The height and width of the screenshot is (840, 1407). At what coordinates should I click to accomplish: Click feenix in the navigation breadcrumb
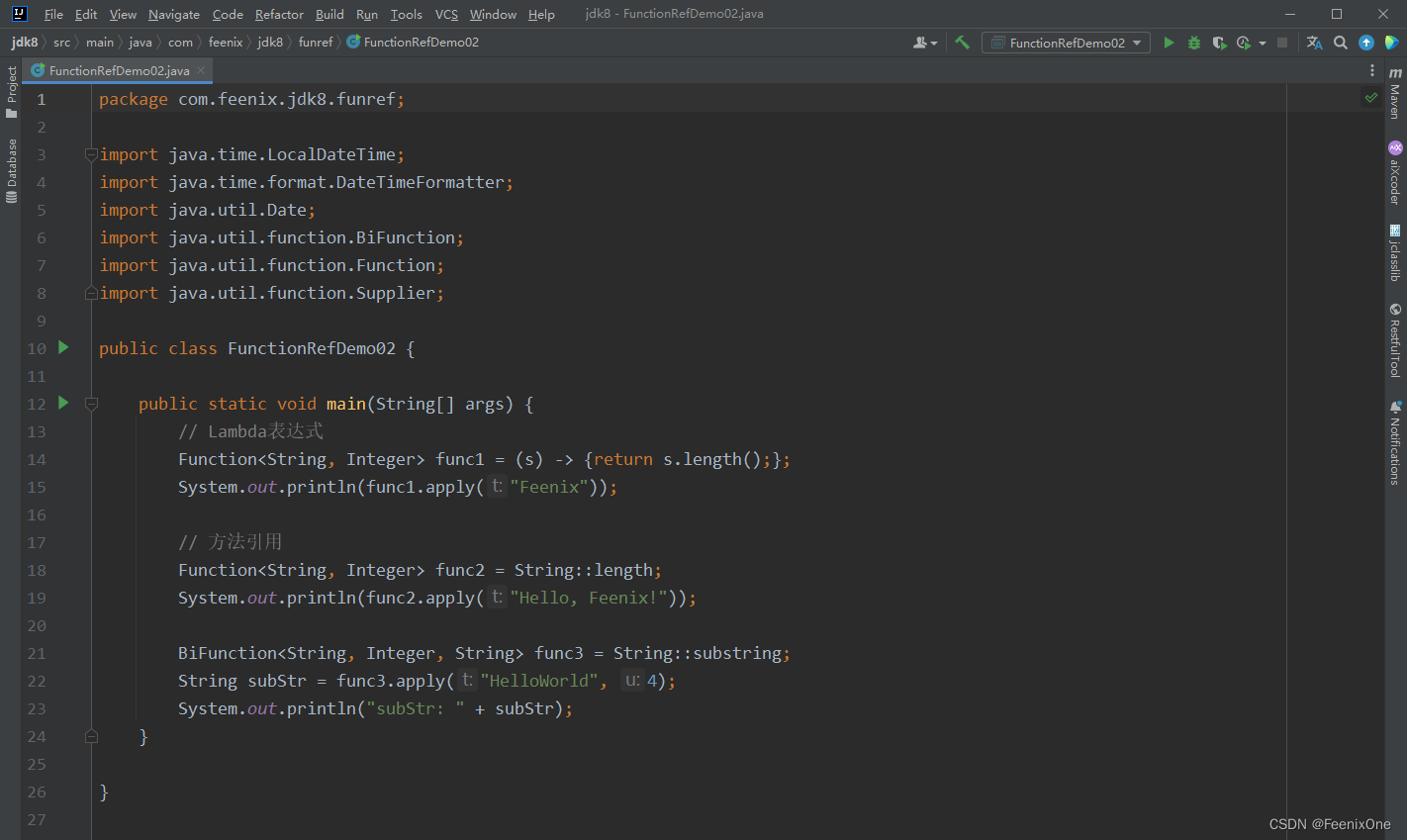[x=226, y=43]
